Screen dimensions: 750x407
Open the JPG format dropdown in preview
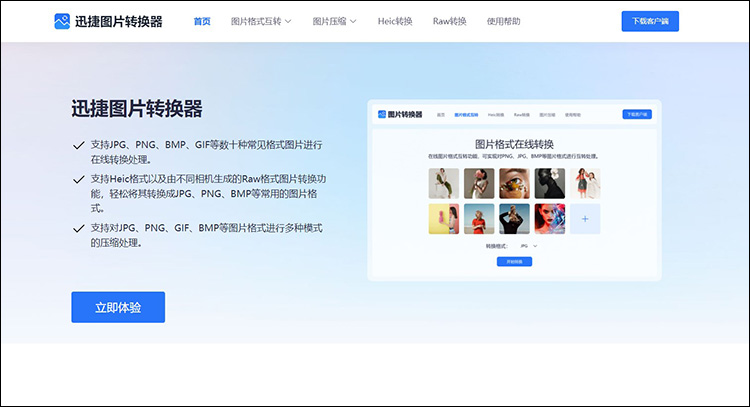tap(526, 246)
